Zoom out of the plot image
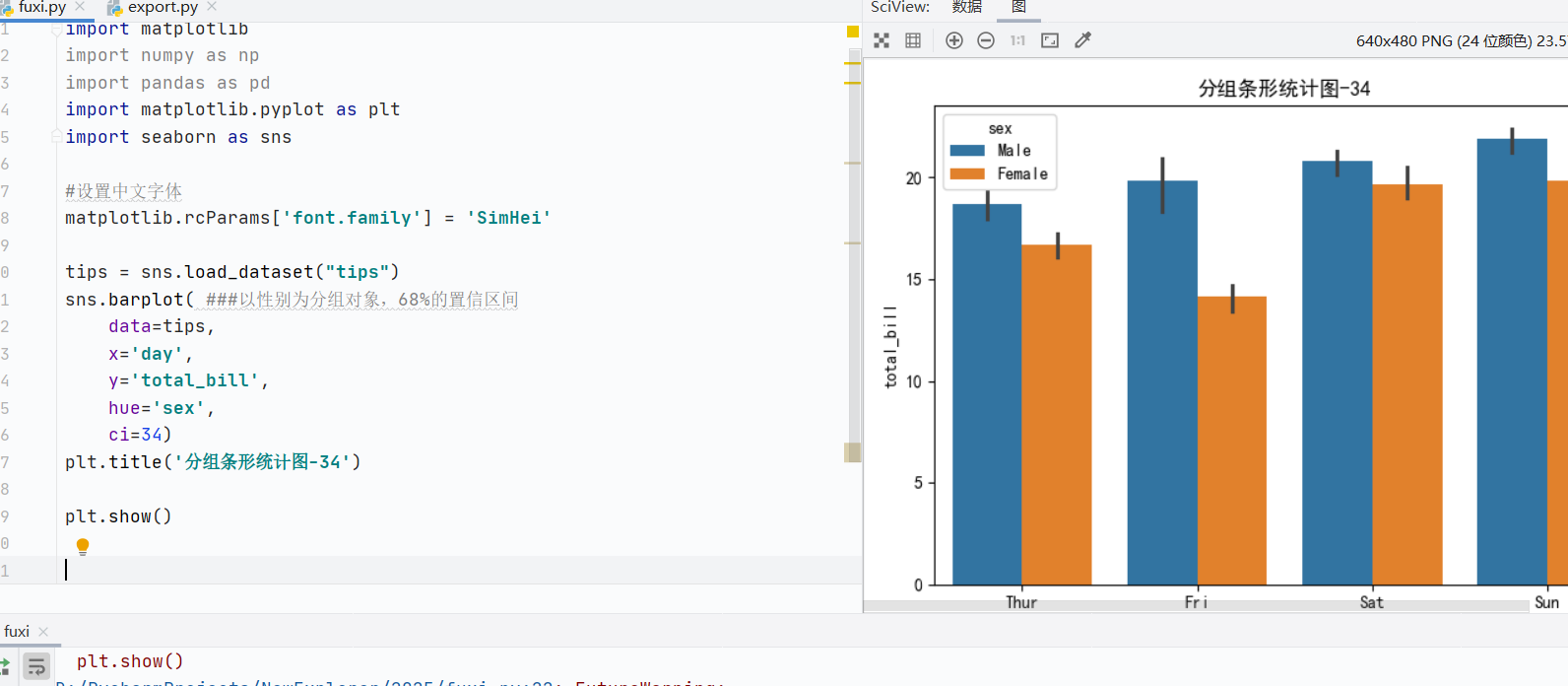This screenshot has width=1568, height=686. tap(985, 40)
